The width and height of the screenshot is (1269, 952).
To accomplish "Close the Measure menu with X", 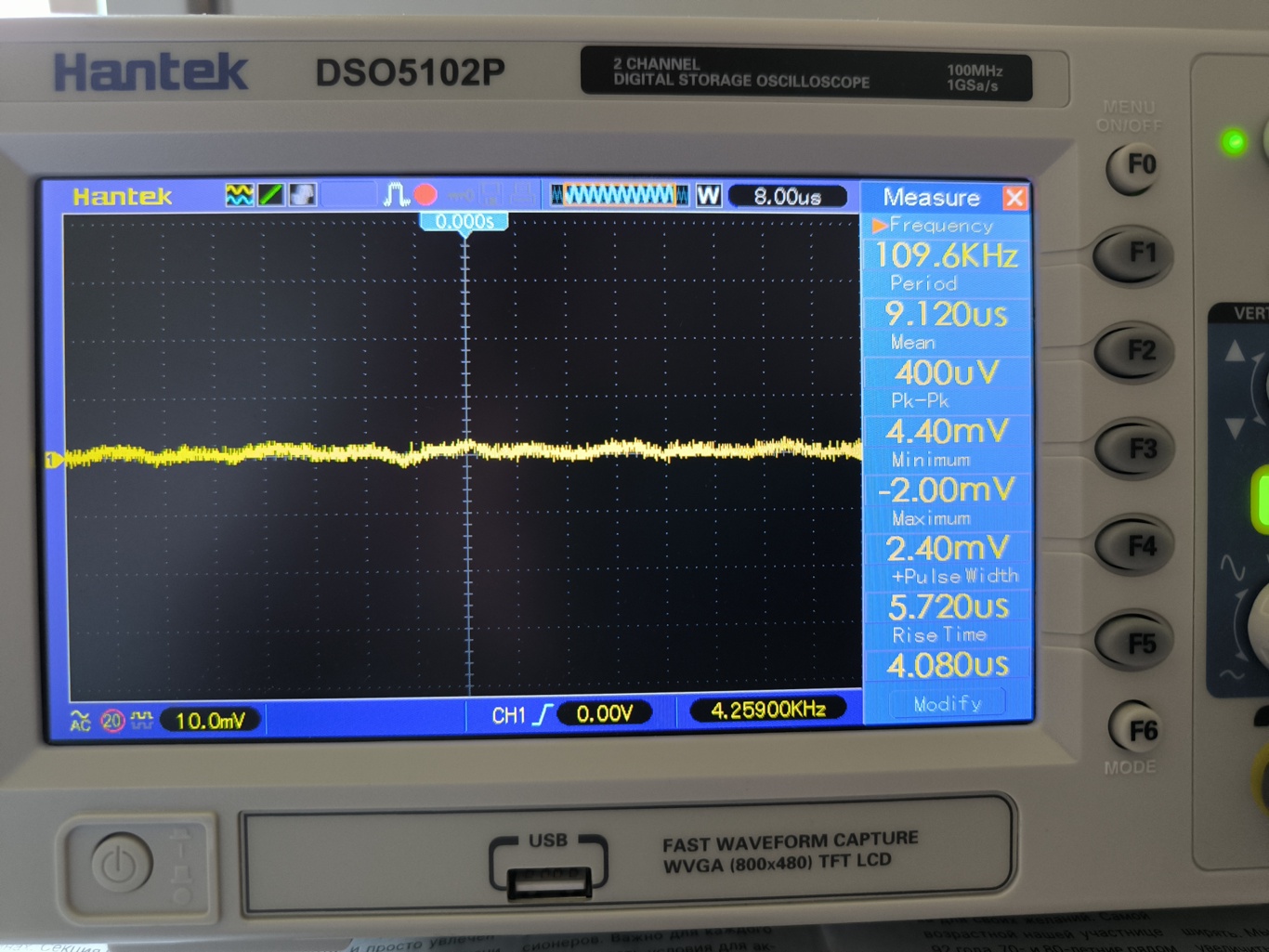I will [x=1014, y=198].
